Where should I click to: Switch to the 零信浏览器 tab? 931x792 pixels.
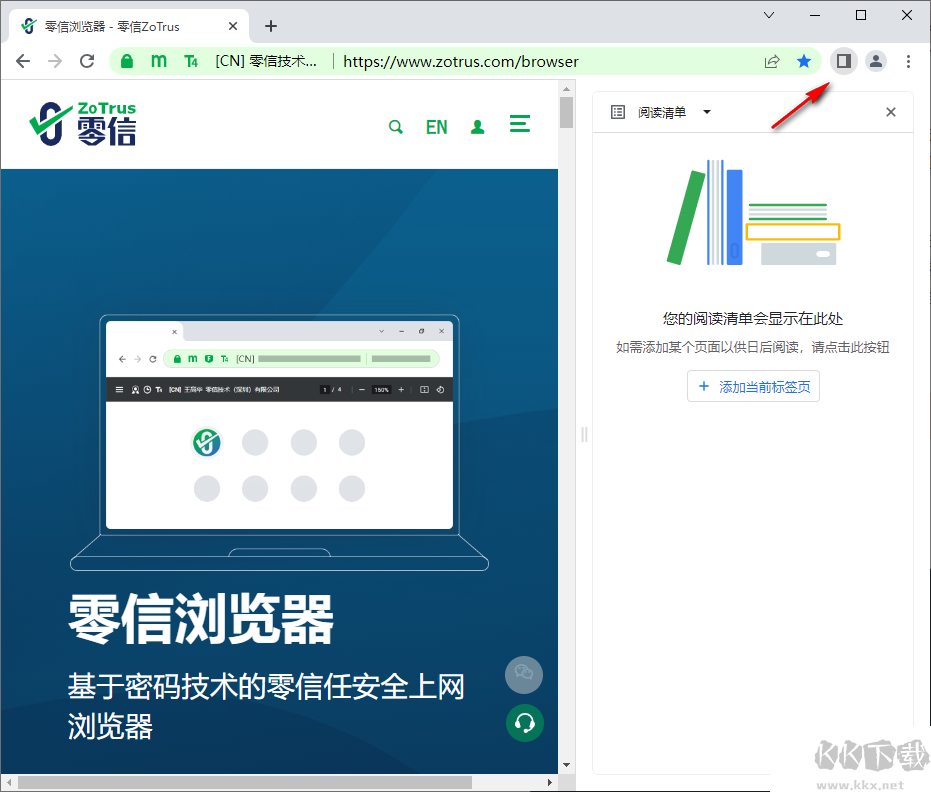coord(120,26)
